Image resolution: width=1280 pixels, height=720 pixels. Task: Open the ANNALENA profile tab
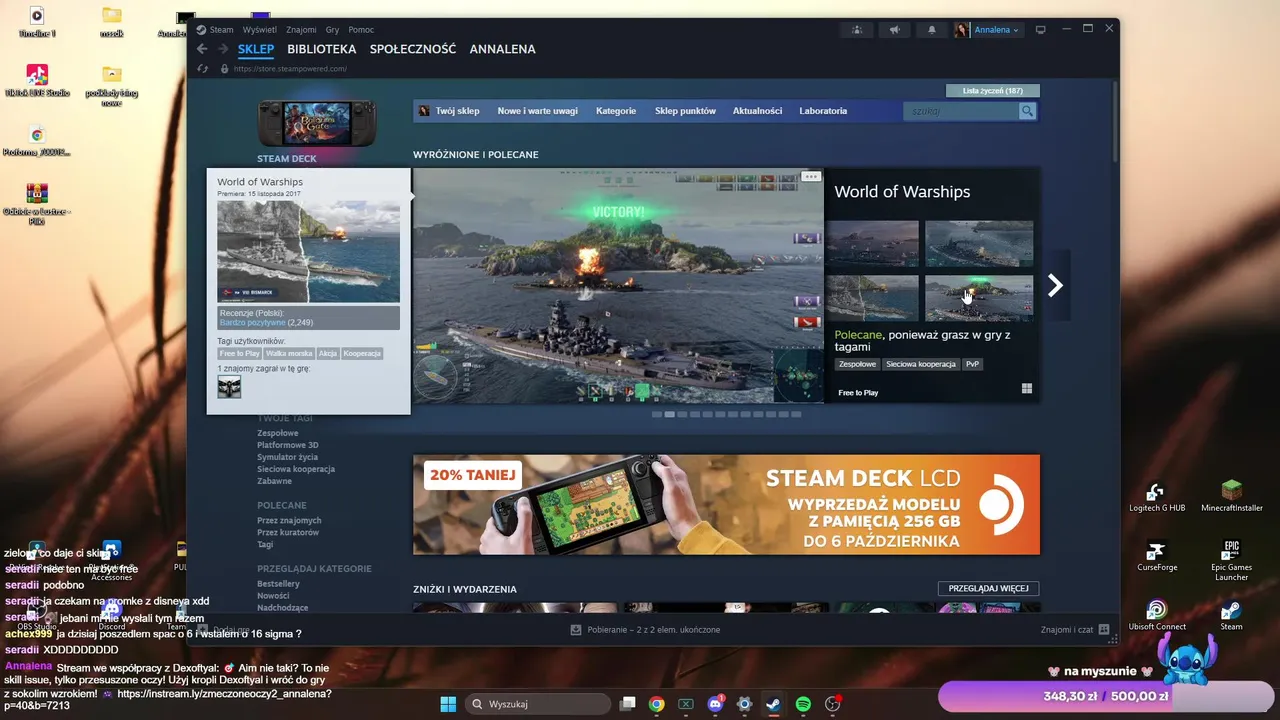(x=502, y=49)
